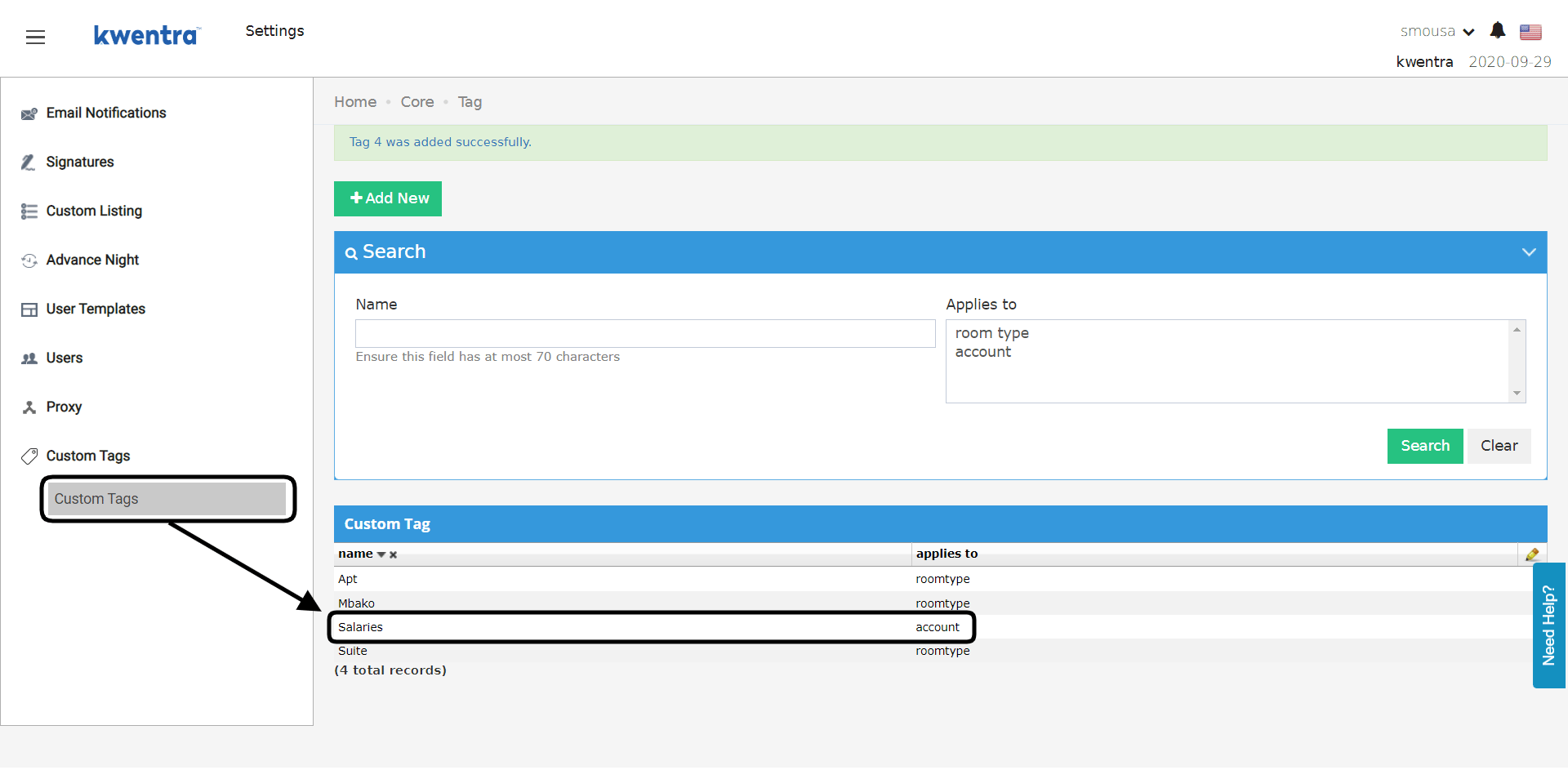Collapse the Search panel chevron
This screenshot has height=770, width=1568.
coord(1529,252)
